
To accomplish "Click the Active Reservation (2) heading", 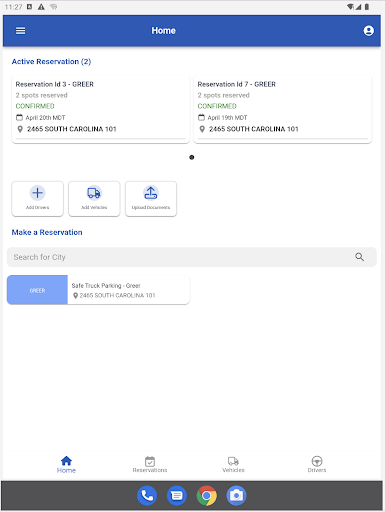I will 51,62.
